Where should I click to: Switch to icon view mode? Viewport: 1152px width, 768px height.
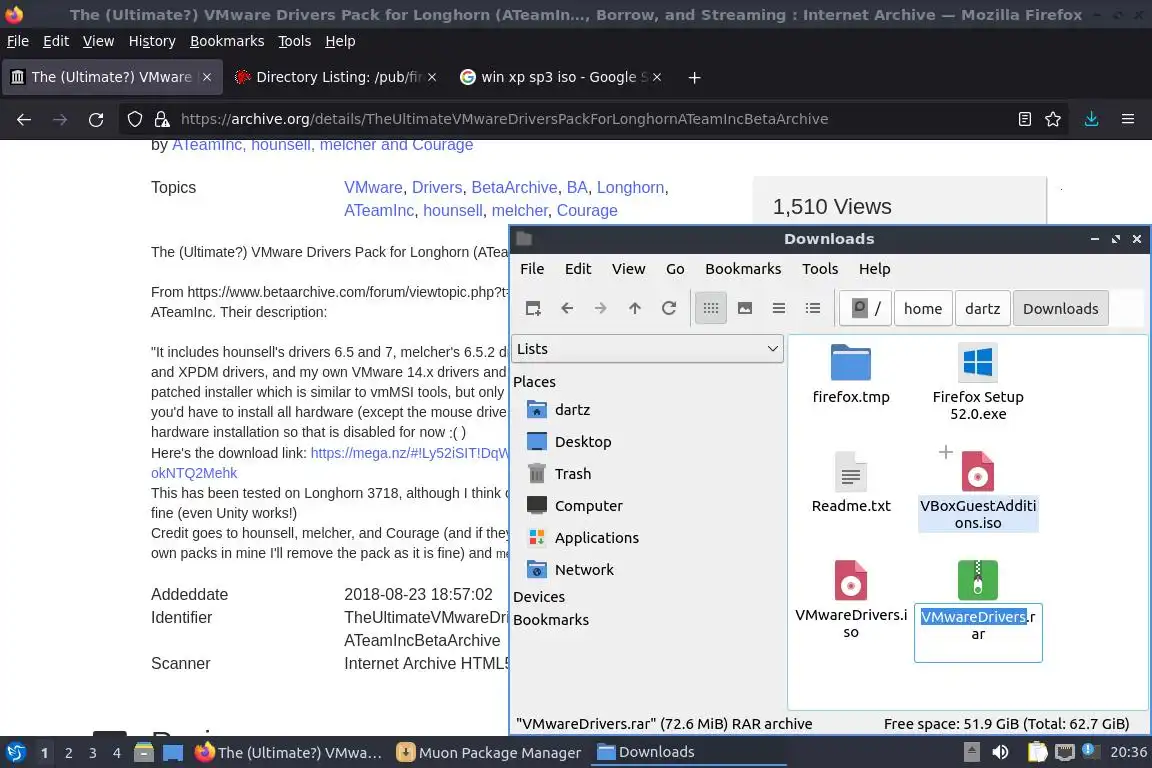tap(710, 308)
